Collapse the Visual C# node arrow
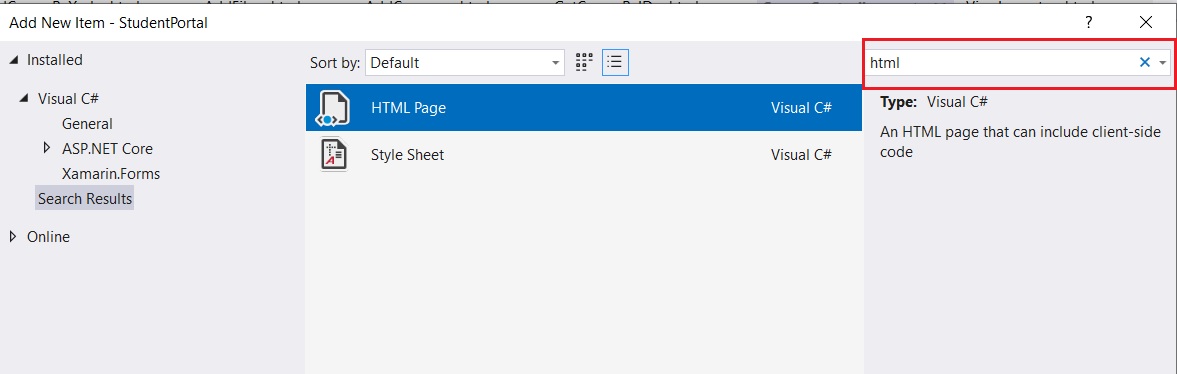The height and width of the screenshot is (374, 1177). pos(26,98)
